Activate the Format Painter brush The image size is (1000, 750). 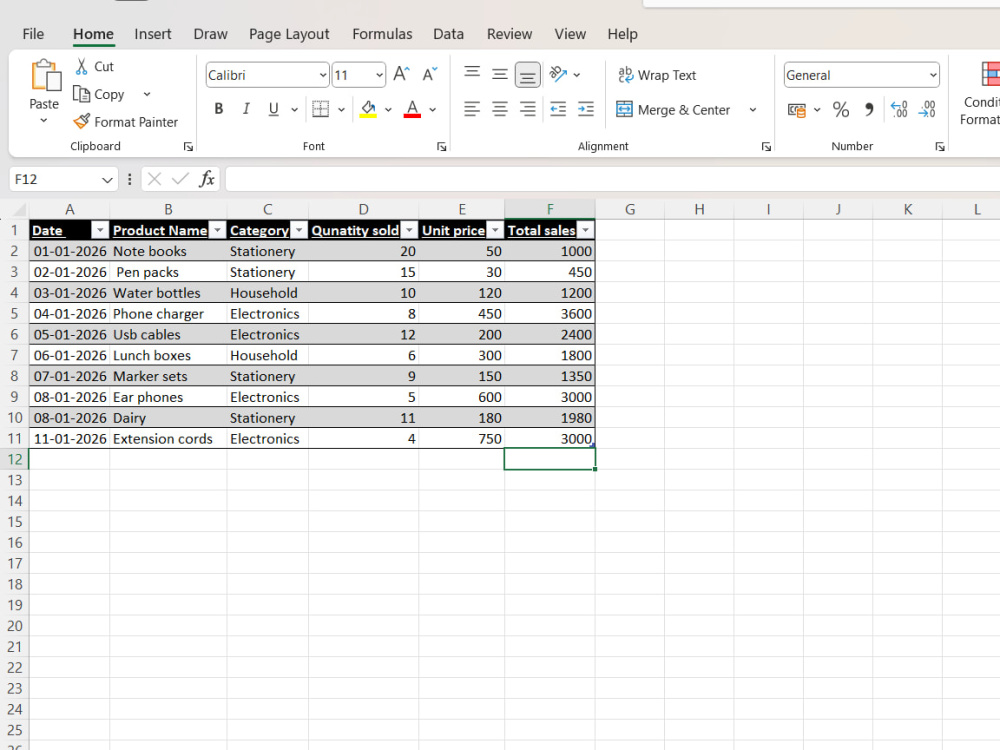(82, 121)
